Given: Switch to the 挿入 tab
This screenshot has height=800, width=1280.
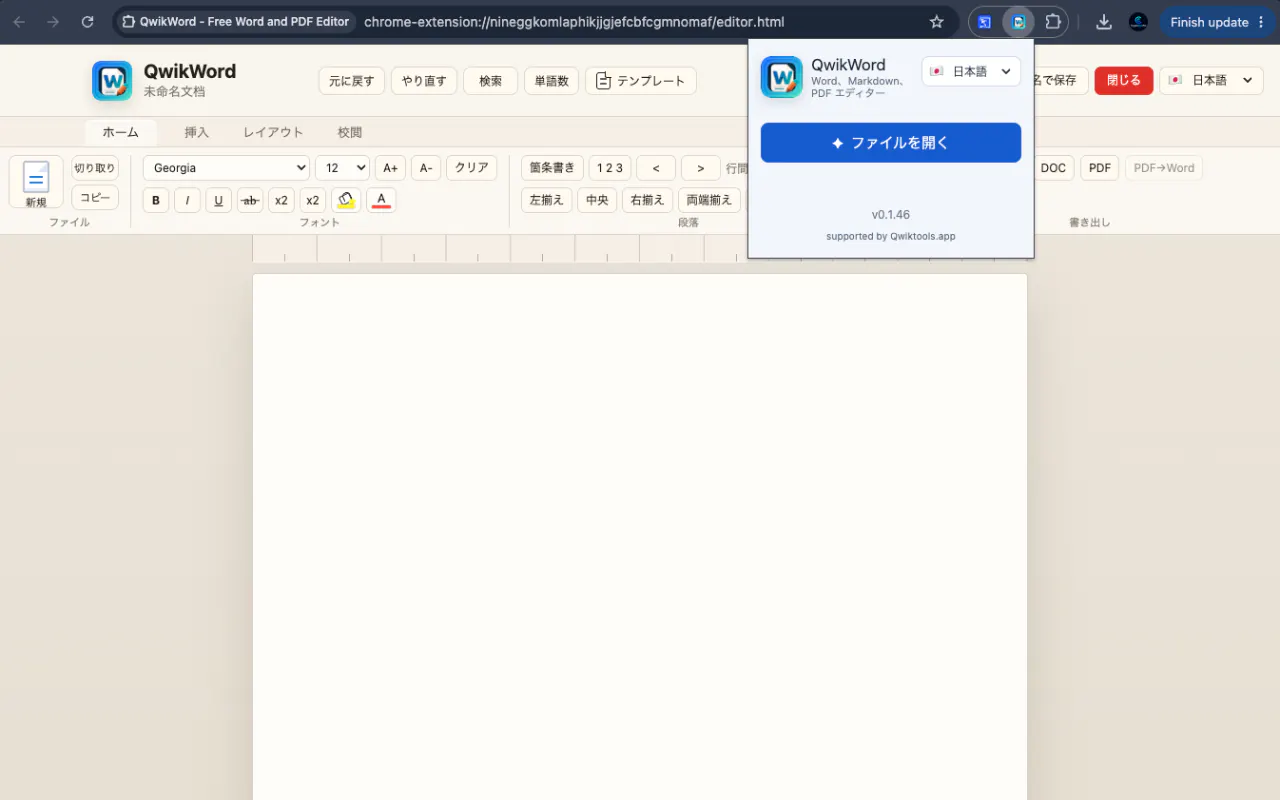Looking at the screenshot, I should [197, 132].
